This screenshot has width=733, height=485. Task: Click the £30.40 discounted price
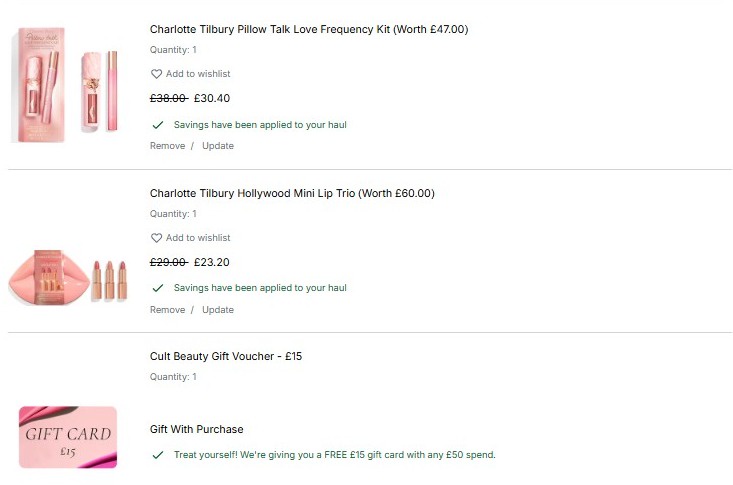coord(212,98)
